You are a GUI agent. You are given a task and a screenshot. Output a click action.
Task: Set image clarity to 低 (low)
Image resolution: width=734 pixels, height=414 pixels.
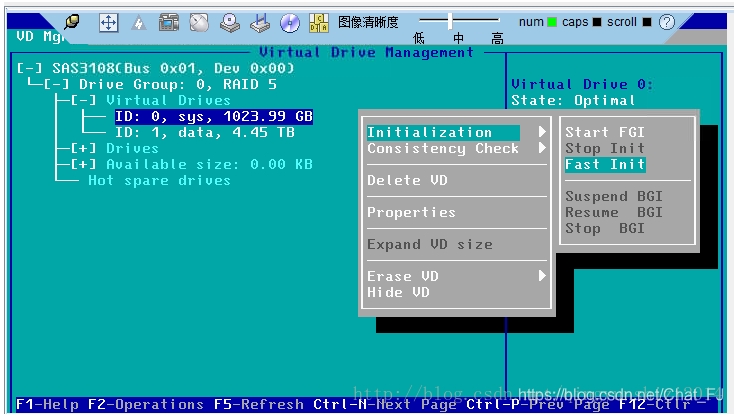418,38
